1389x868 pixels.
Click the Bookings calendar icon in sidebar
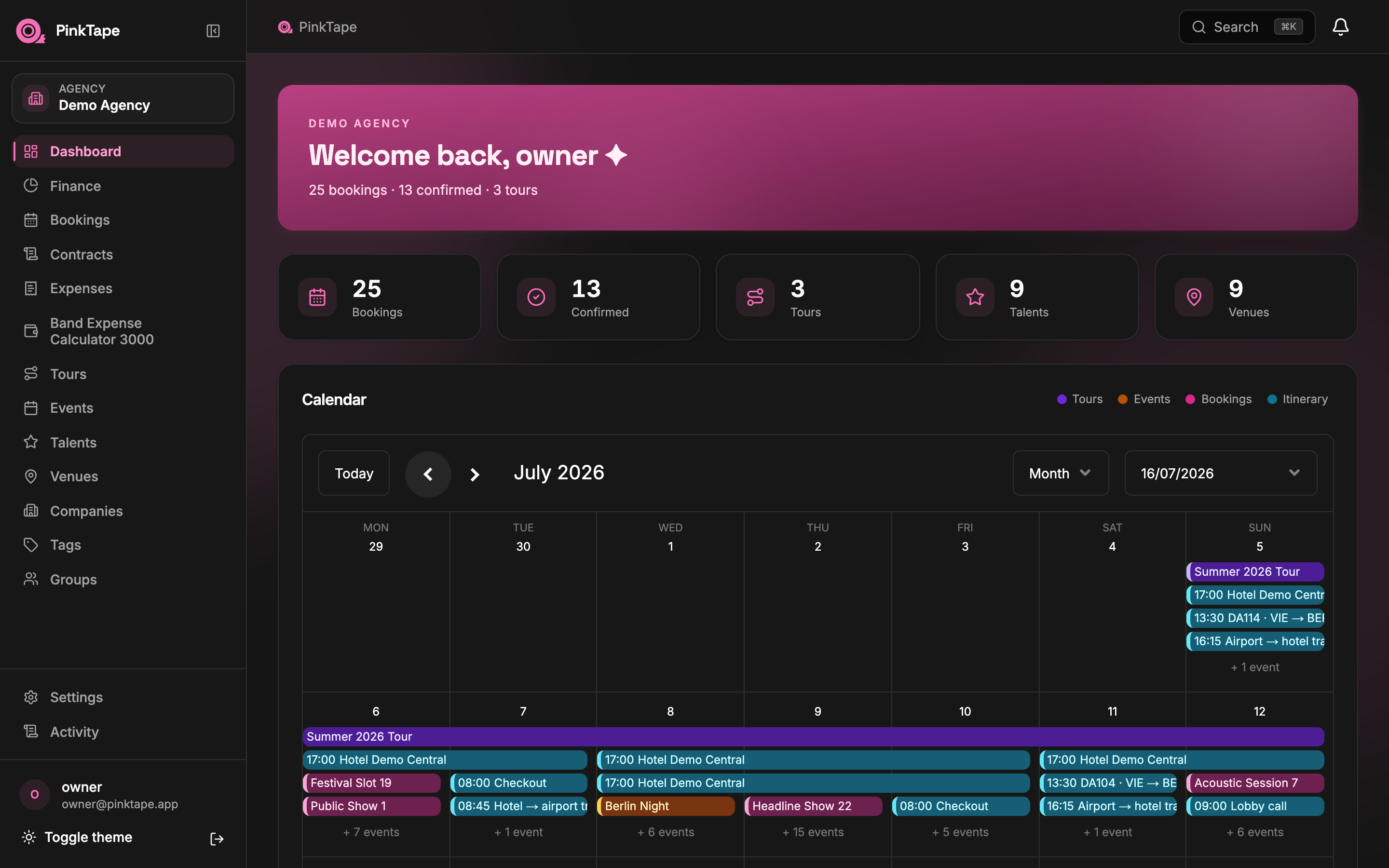pyautogui.click(x=31, y=220)
